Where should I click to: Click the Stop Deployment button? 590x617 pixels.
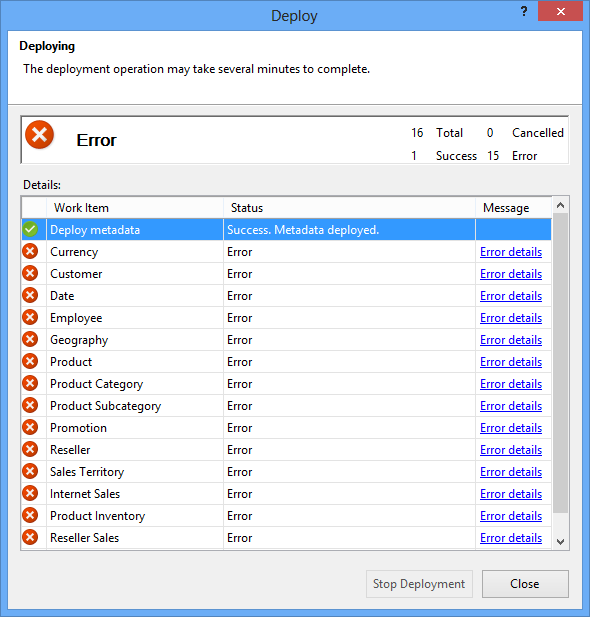click(x=419, y=584)
